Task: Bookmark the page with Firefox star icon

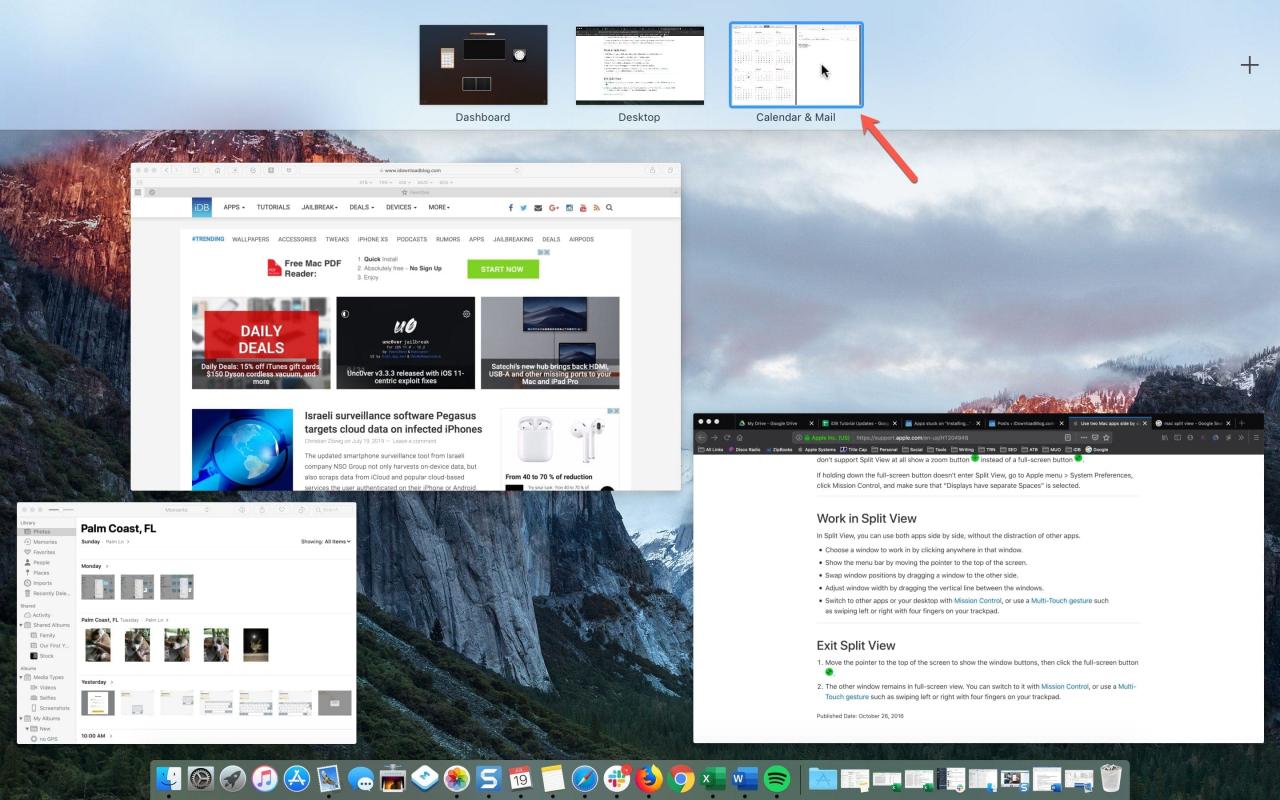Action: (1107, 437)
